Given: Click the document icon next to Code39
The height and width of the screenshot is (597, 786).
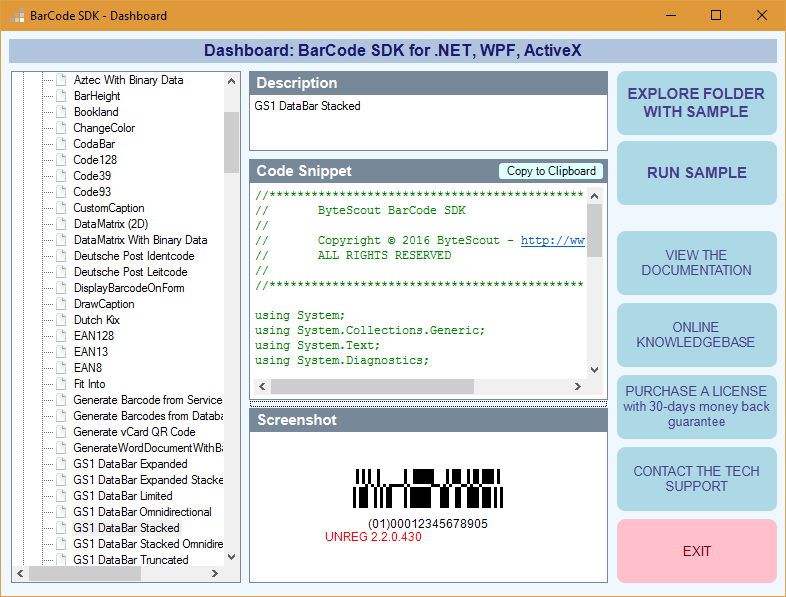Looking at the screenshot, I should click(x=61, y=176).
